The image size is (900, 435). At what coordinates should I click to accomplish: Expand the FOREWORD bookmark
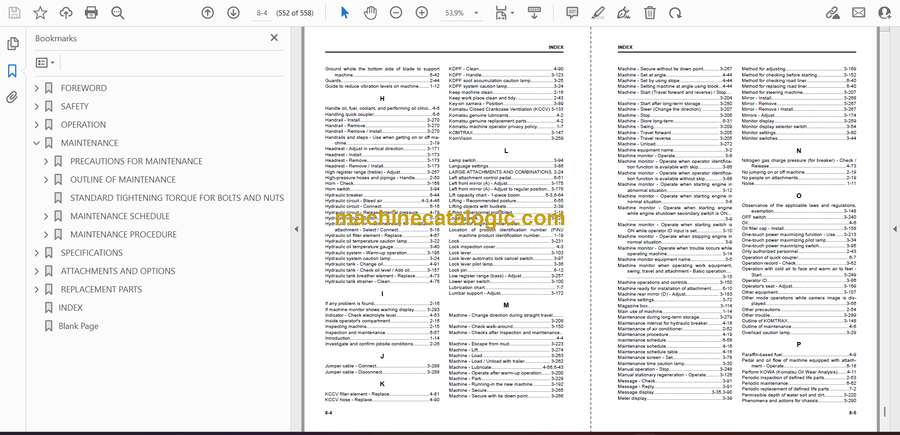(x=37, y=88)
